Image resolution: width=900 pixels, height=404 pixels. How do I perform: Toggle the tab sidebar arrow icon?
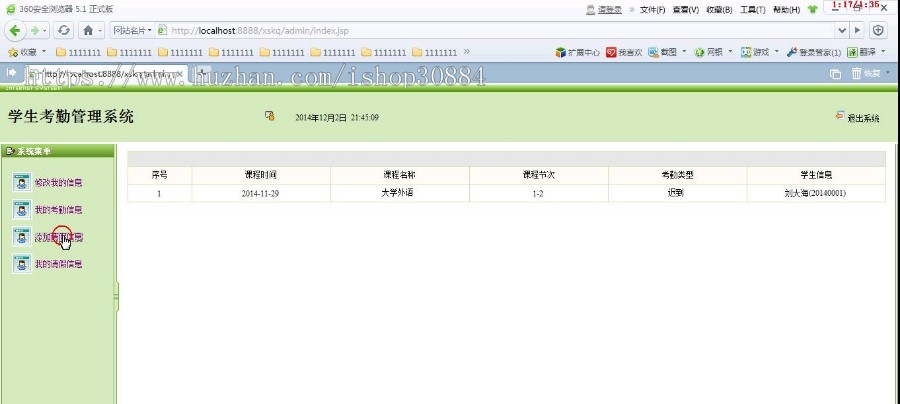point(11,73)
